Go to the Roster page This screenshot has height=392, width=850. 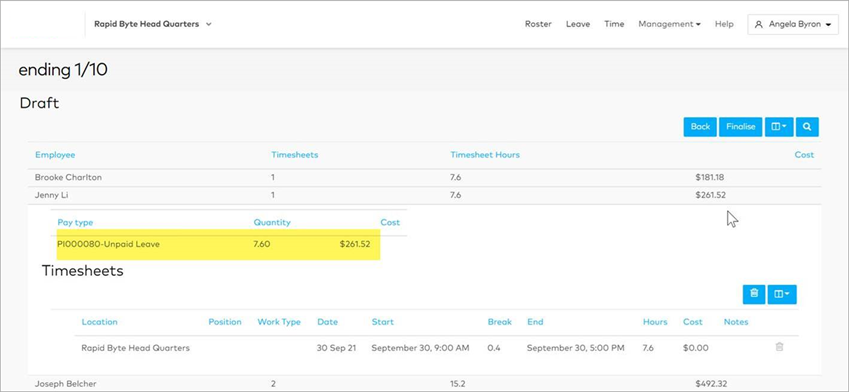pyautogui.click(x=538, y=24)
